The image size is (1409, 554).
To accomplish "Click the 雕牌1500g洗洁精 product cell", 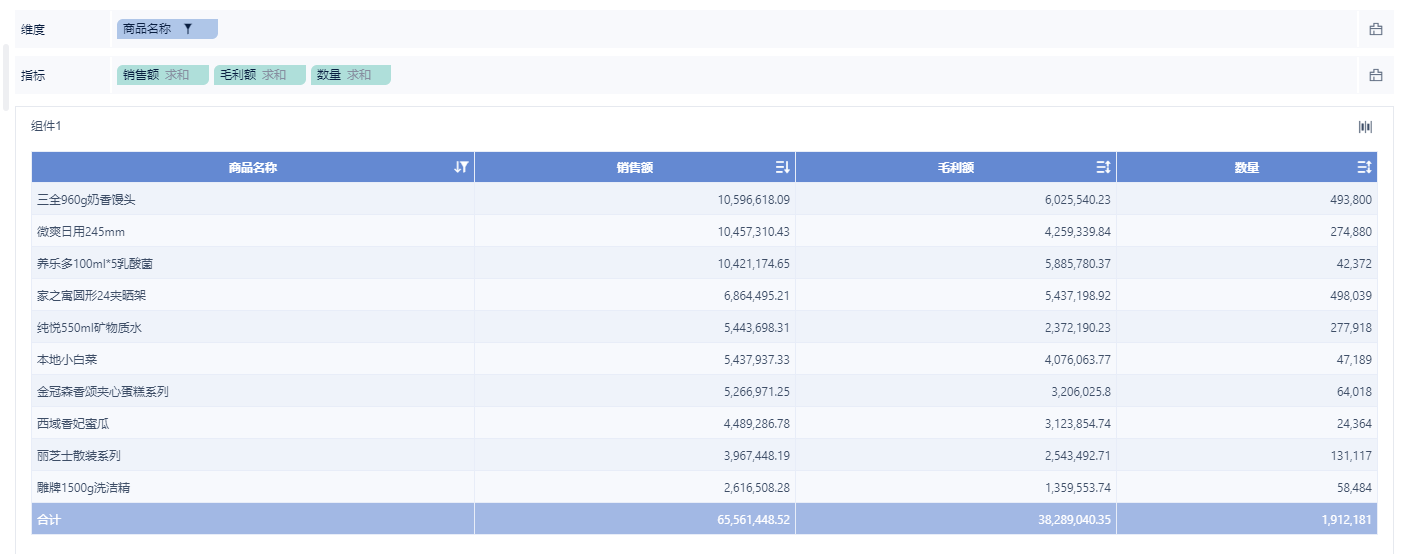I will point(83,488).
